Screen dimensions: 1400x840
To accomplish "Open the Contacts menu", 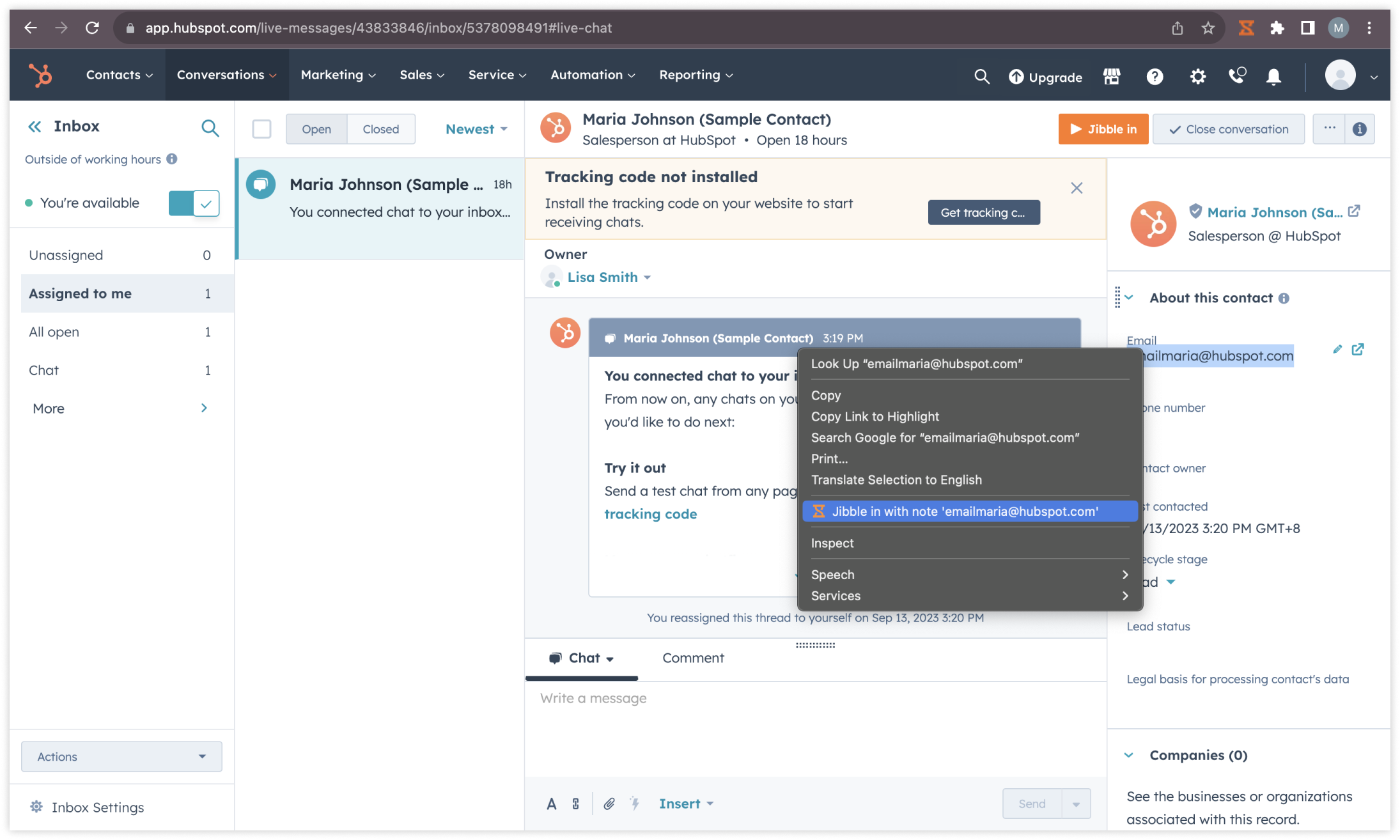I will coord(120,75).
